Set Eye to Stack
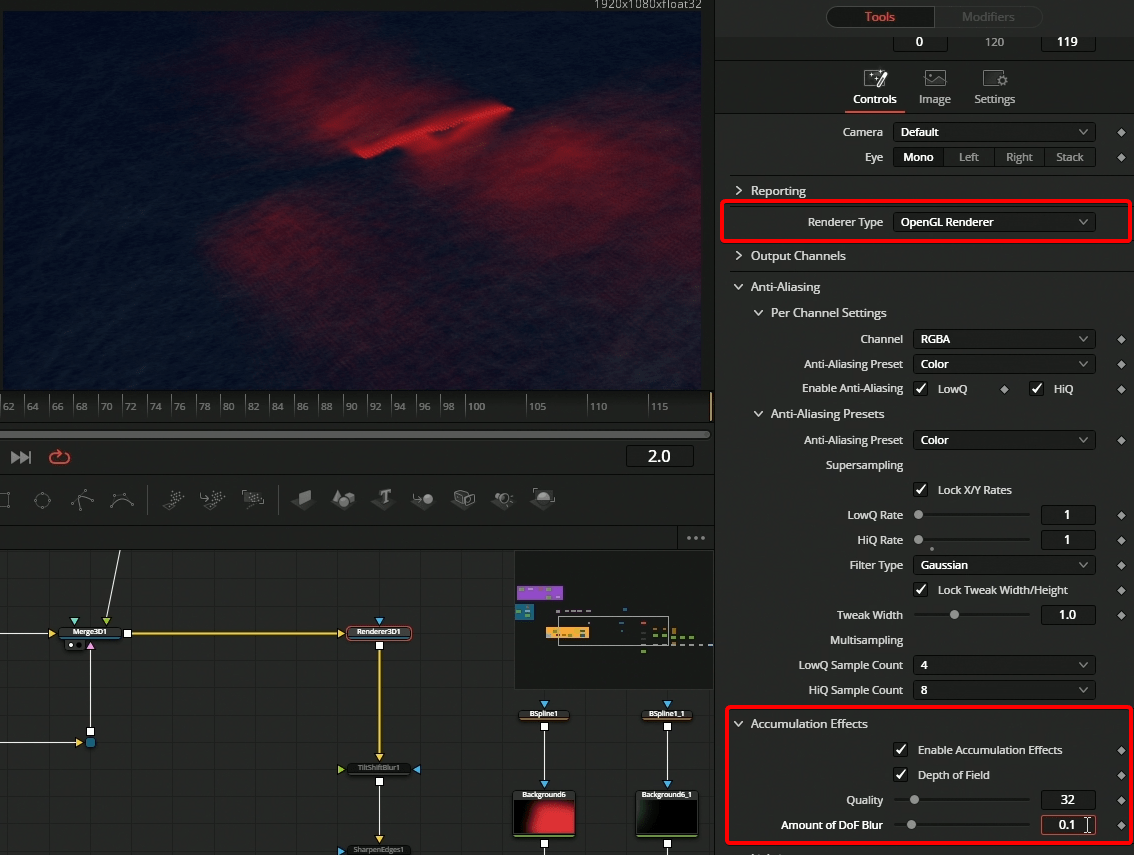The height and width of the screenshot is (855, 1134). pos(1070,157)
